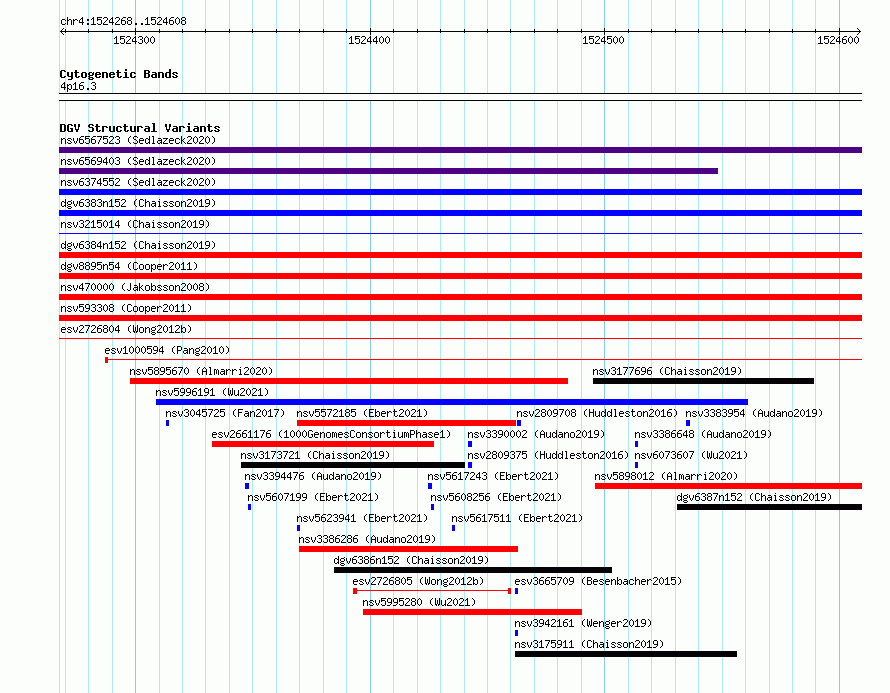Select black bar of nsv3173721 (Chaisson2019)

[x=353, y=465]
